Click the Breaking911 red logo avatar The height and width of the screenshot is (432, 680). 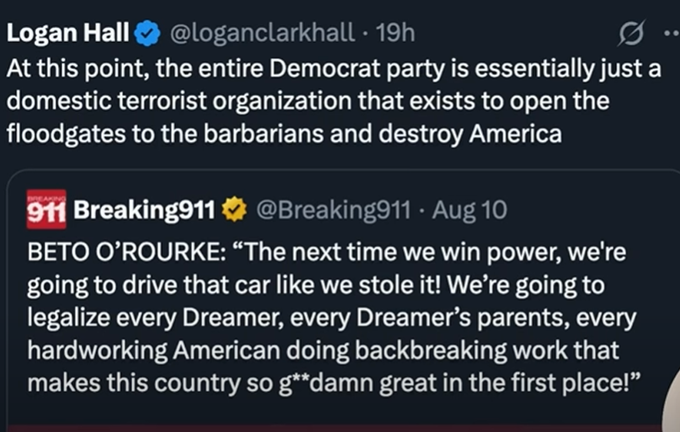(48, 209)
